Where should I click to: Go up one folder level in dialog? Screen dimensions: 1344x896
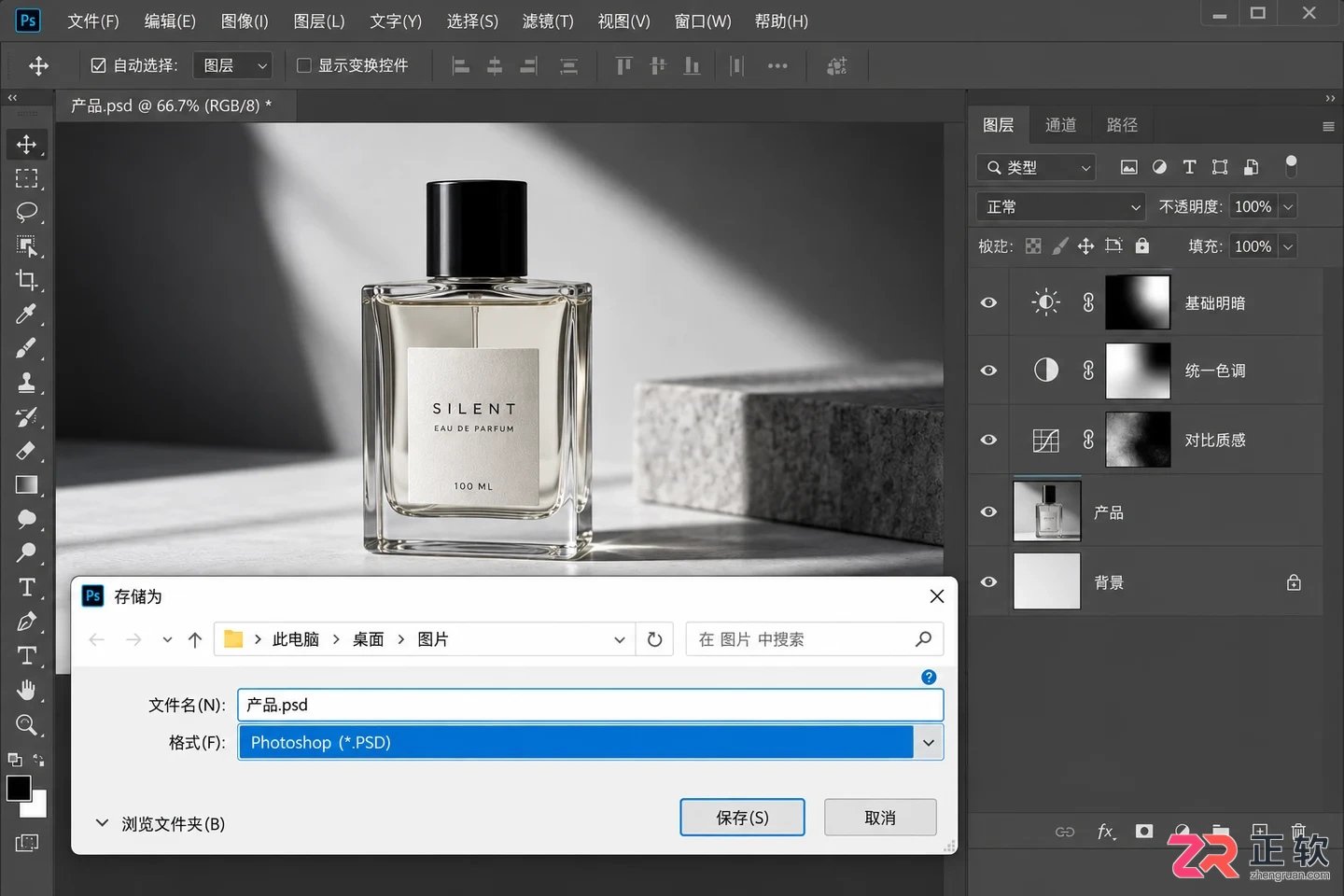pos(195,639)
